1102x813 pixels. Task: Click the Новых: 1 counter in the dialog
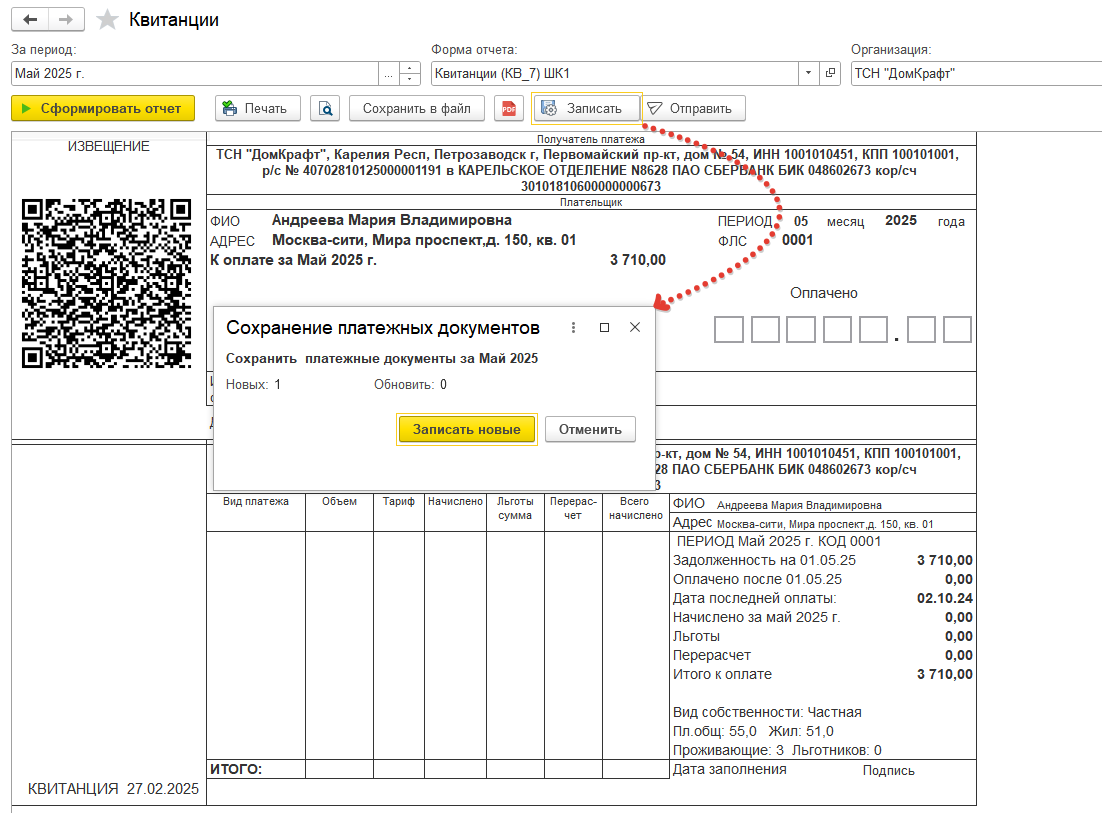coord(253,384)
